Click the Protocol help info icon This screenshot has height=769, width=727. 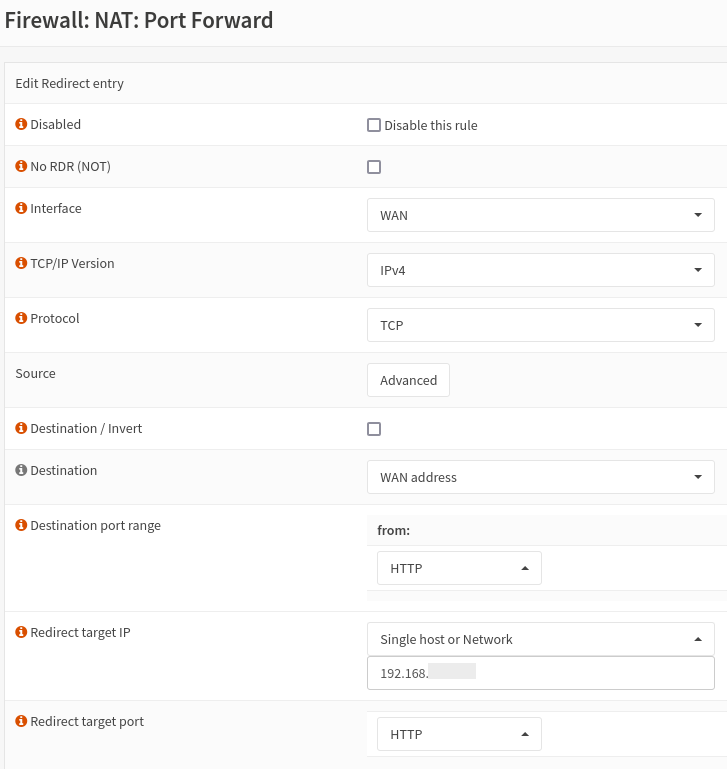pos(21,319)
